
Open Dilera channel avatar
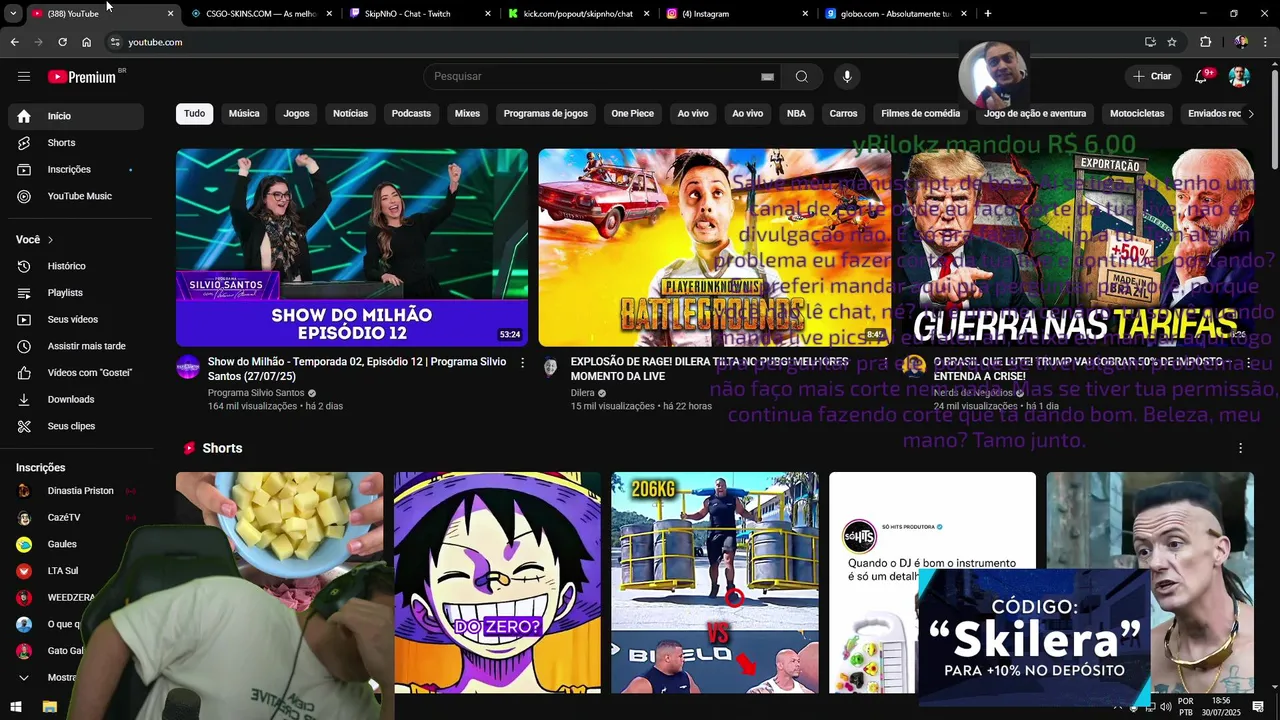550,367
